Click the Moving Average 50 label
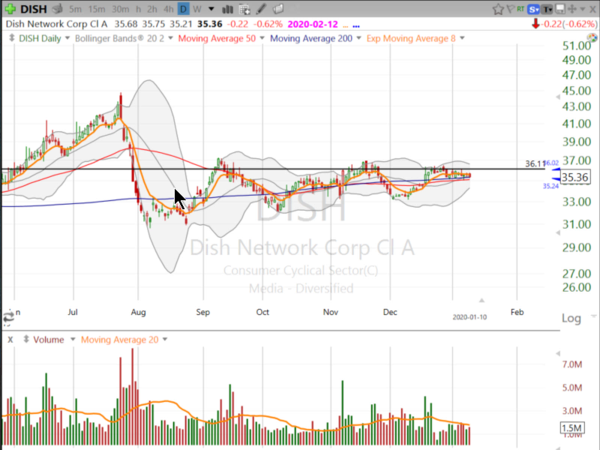600x450 pixels. point(217,38)
